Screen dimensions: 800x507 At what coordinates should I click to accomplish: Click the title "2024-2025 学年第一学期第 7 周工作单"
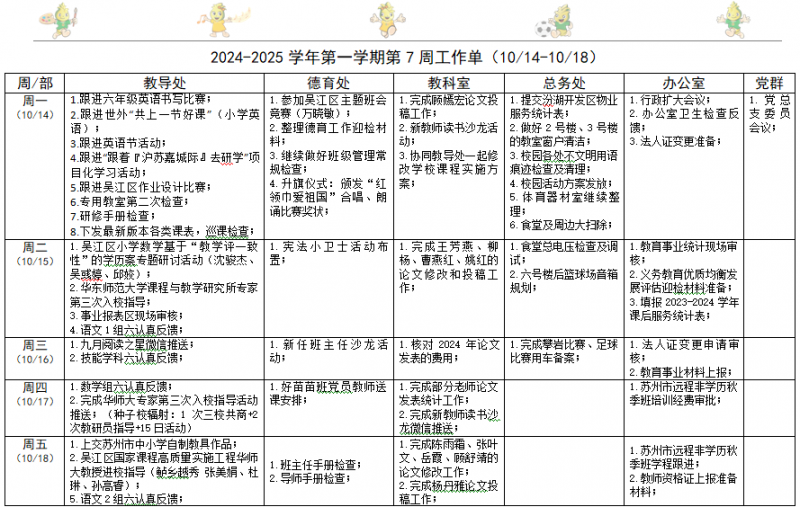(346, 57)
